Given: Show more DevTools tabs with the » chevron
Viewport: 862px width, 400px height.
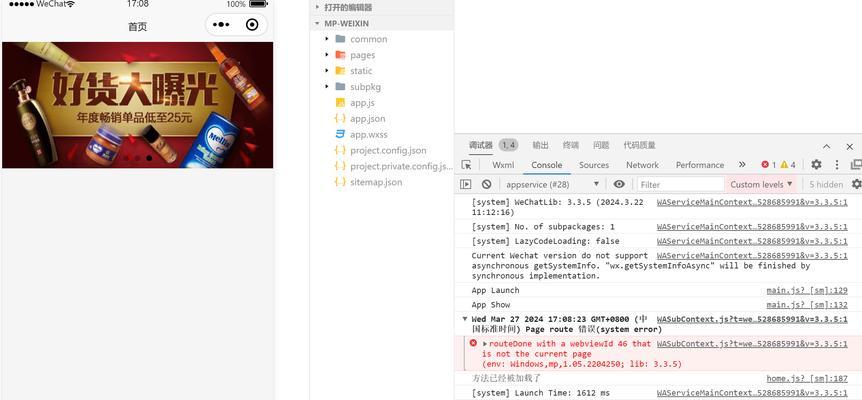Looking at the screenshot, I should [742, 165].
